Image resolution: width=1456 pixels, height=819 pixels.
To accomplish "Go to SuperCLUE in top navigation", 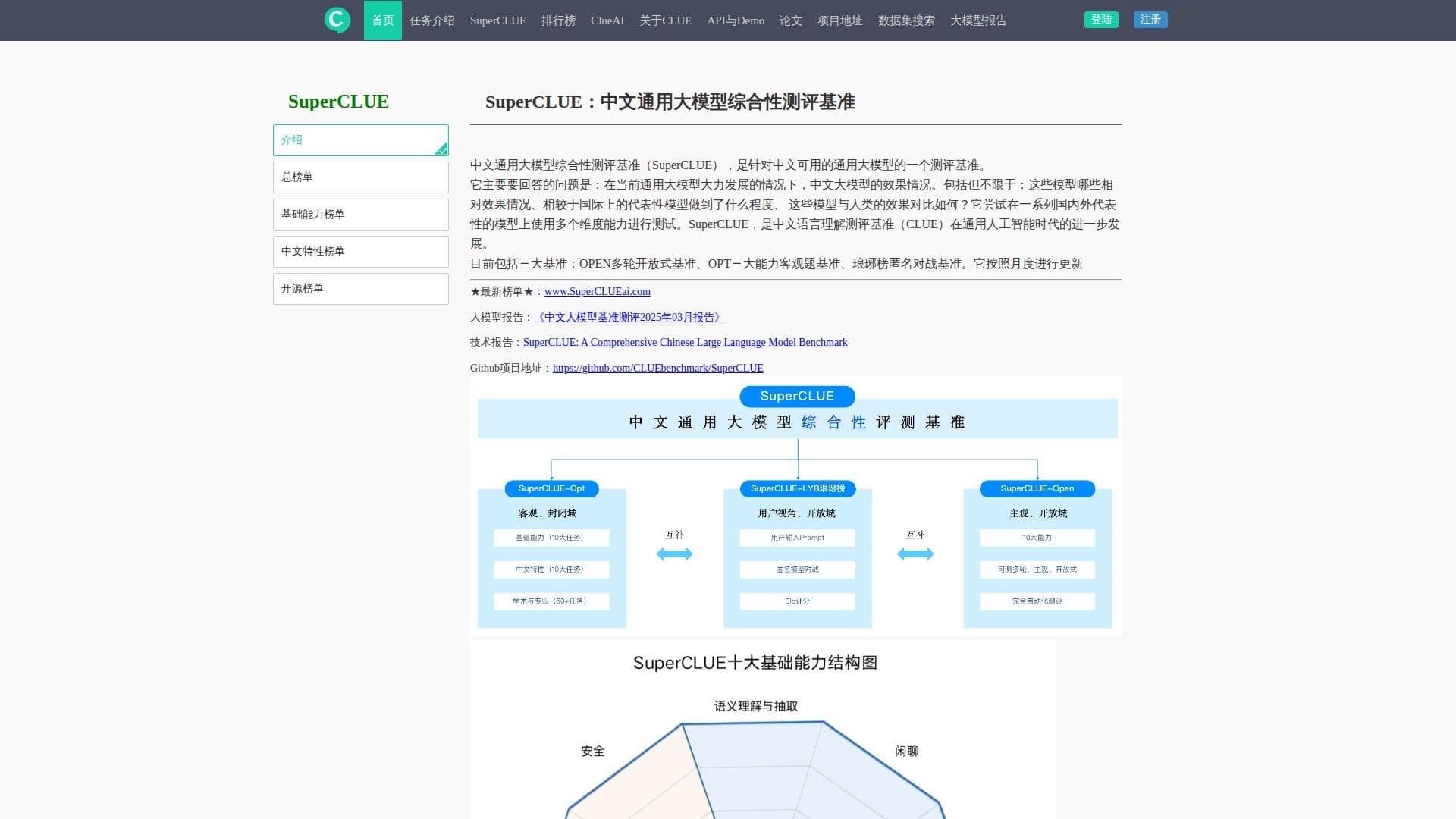I will (498, 20).
